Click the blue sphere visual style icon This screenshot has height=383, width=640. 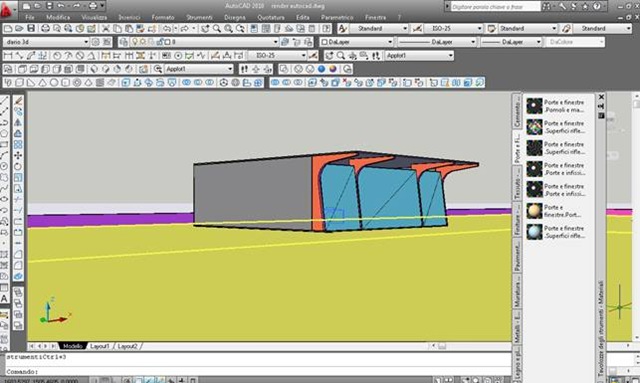[321, 69]
